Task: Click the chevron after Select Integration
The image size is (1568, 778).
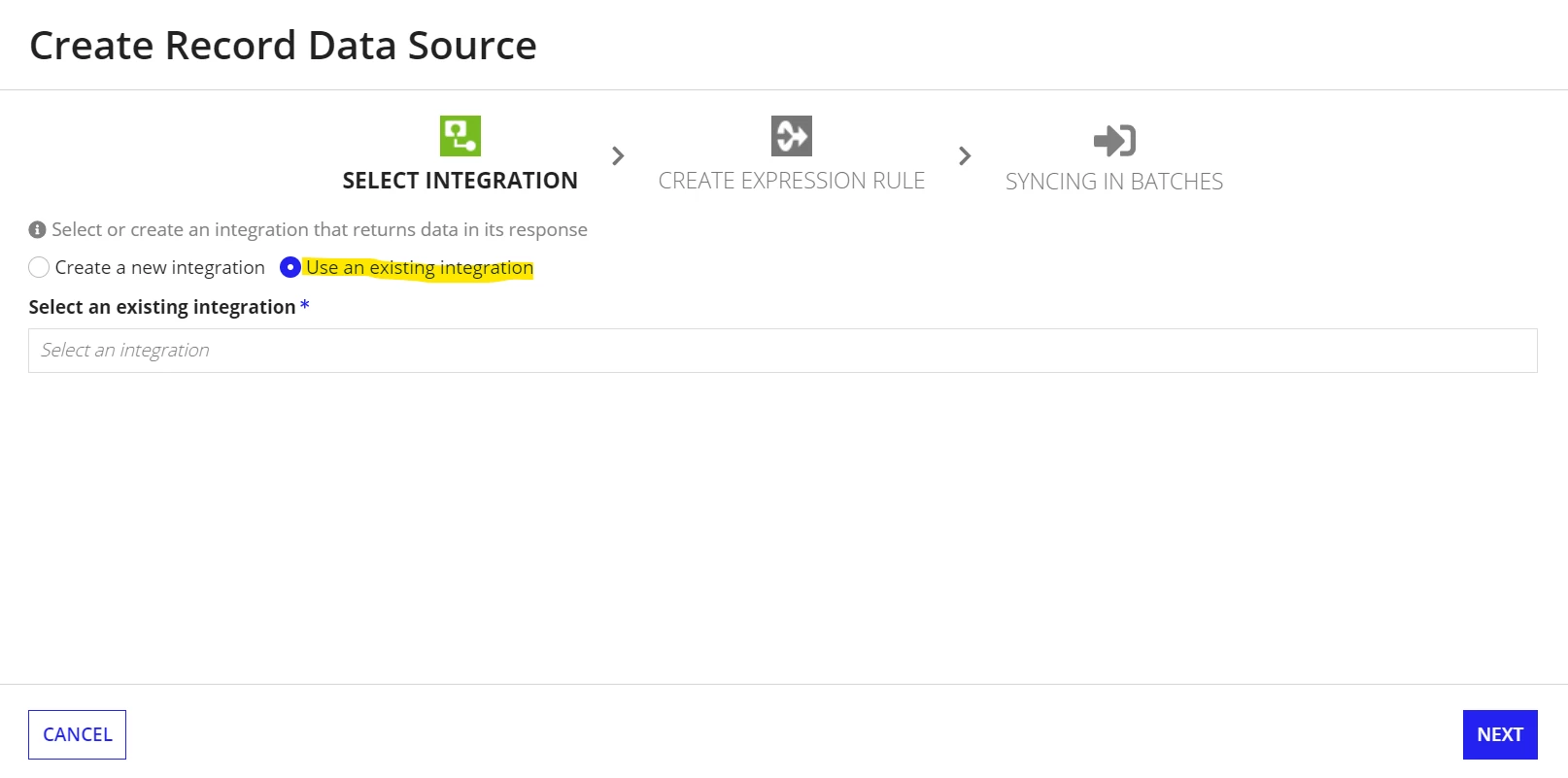Action: 618,155
